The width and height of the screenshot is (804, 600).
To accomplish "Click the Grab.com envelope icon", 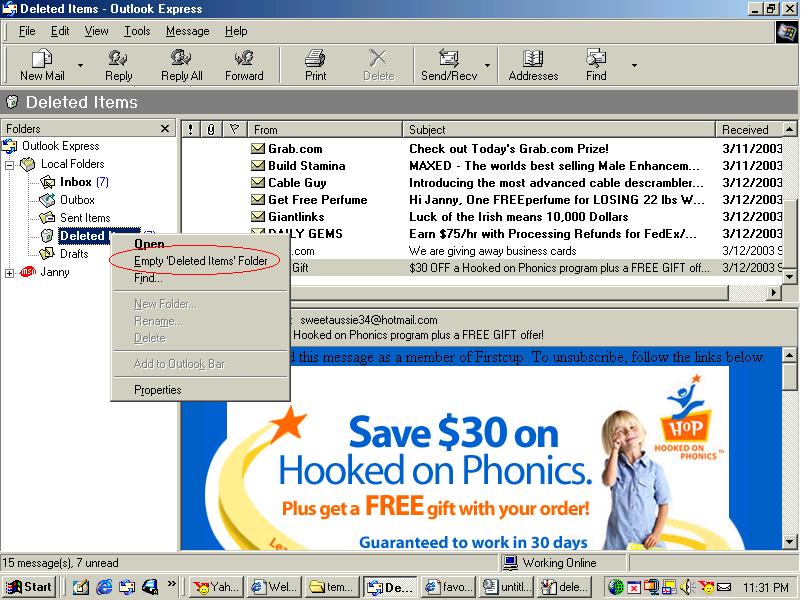I will tap(257, 149).
